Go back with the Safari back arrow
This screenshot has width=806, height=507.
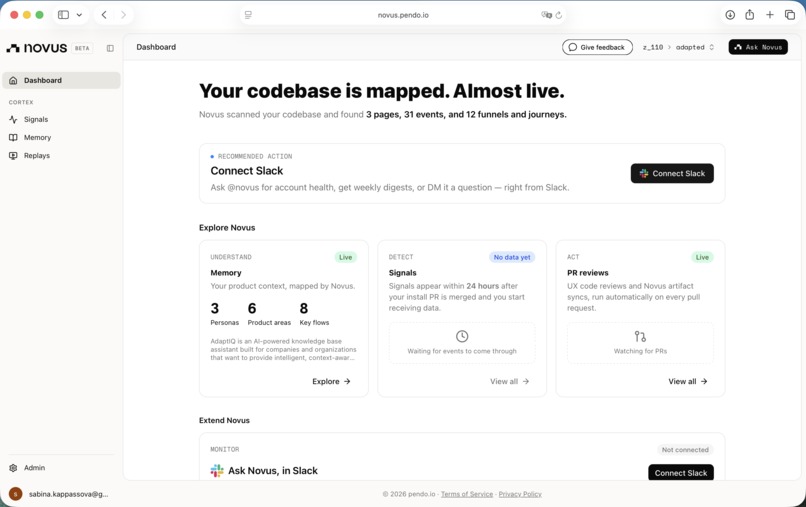pos(104,15)
